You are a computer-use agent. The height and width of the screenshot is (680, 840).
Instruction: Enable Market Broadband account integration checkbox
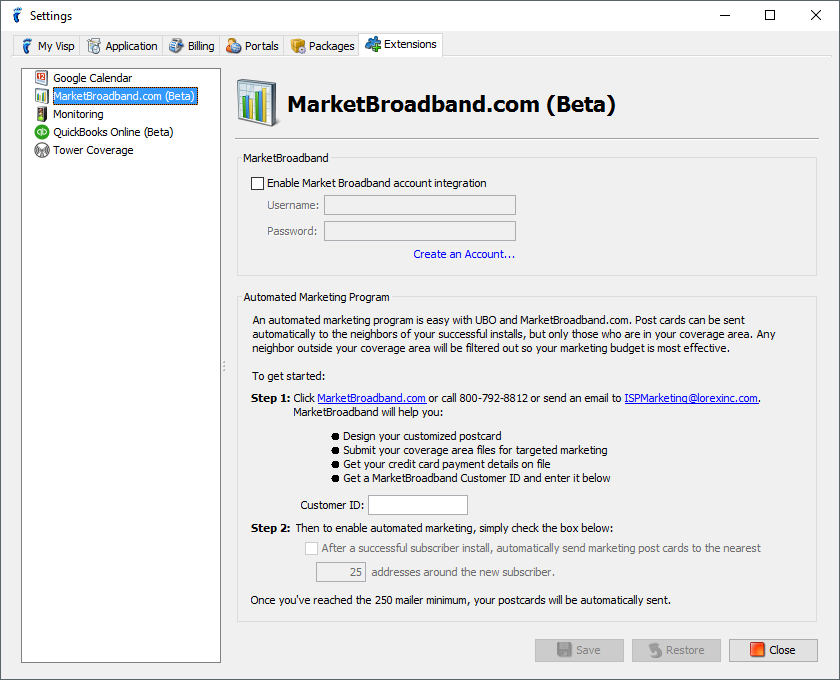tap(257, 183)
